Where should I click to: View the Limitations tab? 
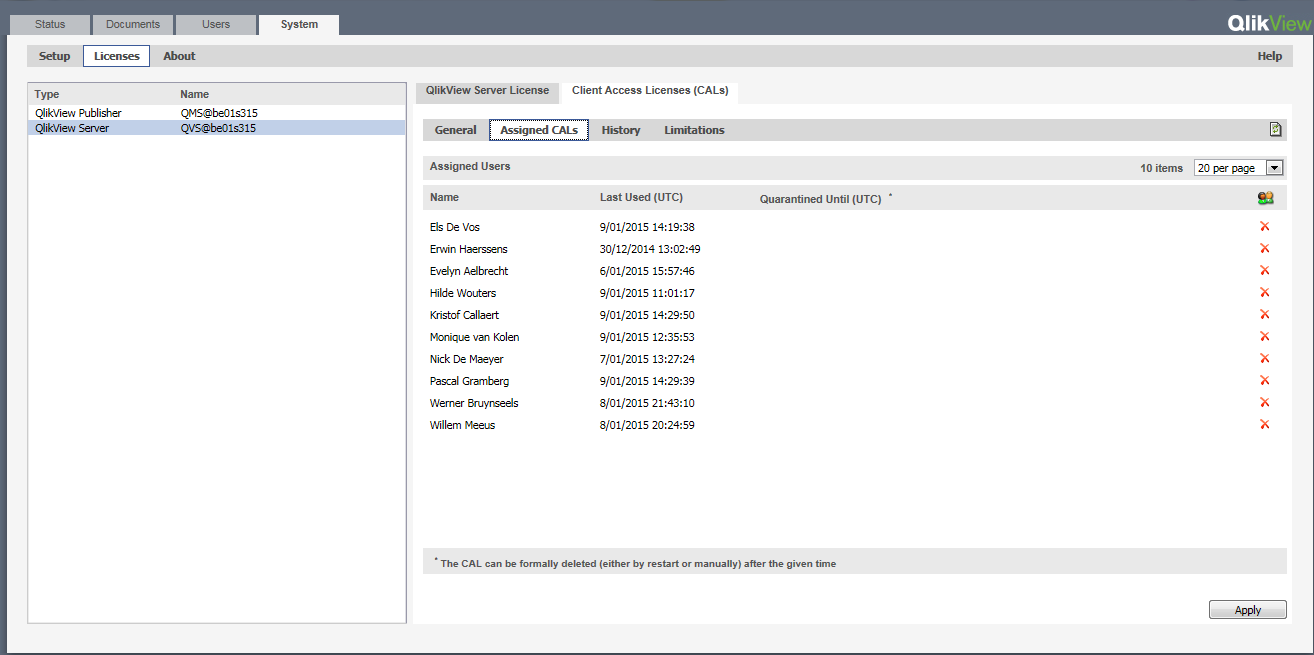pyautogui.click(x=694, y=130)
